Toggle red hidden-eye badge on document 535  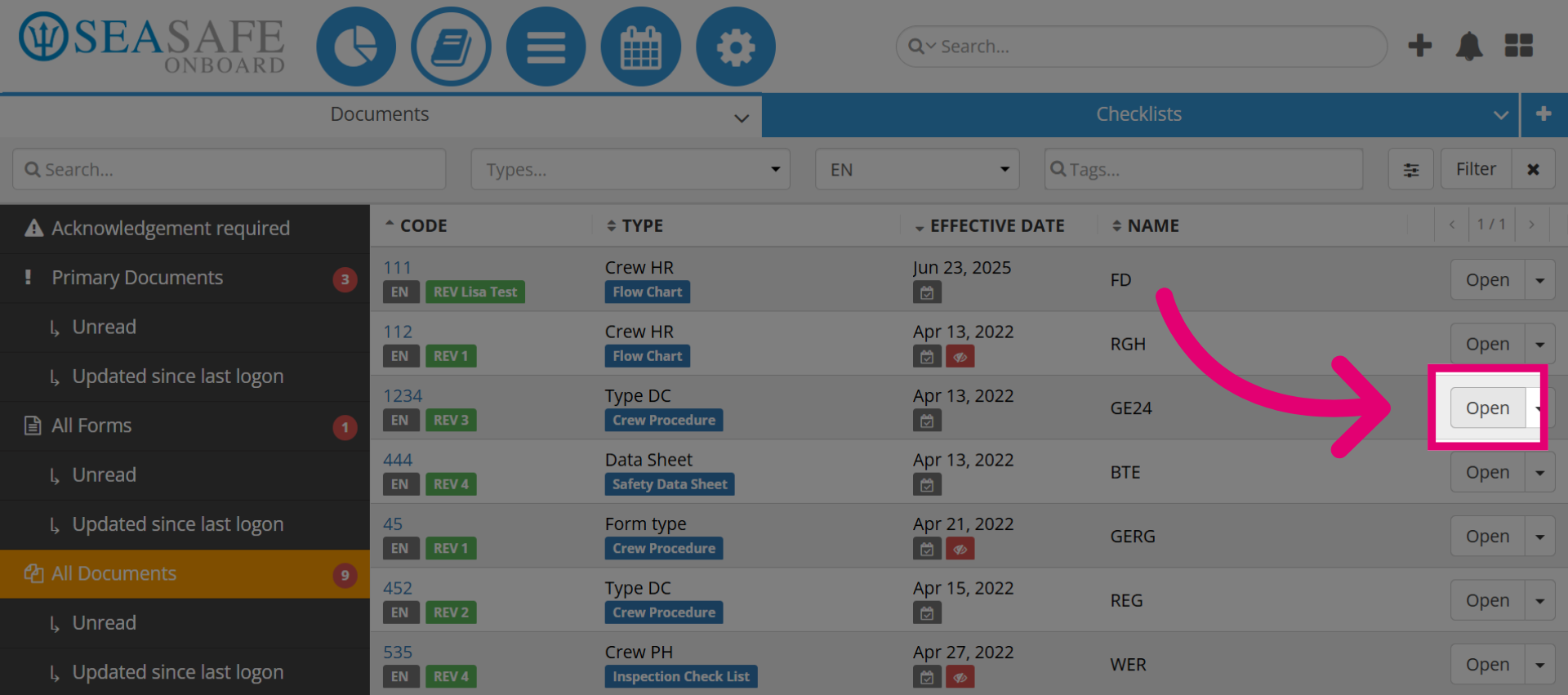click(960, 677)
